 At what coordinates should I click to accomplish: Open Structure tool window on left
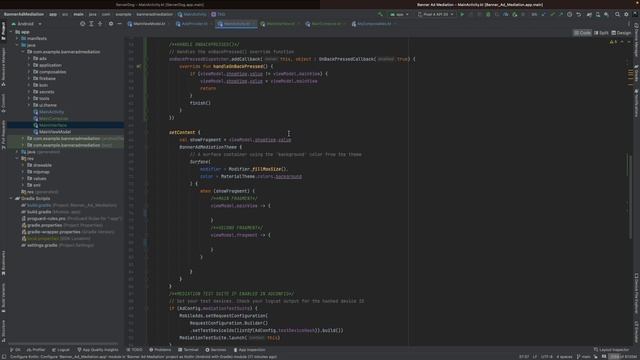[x=3, y=331]
